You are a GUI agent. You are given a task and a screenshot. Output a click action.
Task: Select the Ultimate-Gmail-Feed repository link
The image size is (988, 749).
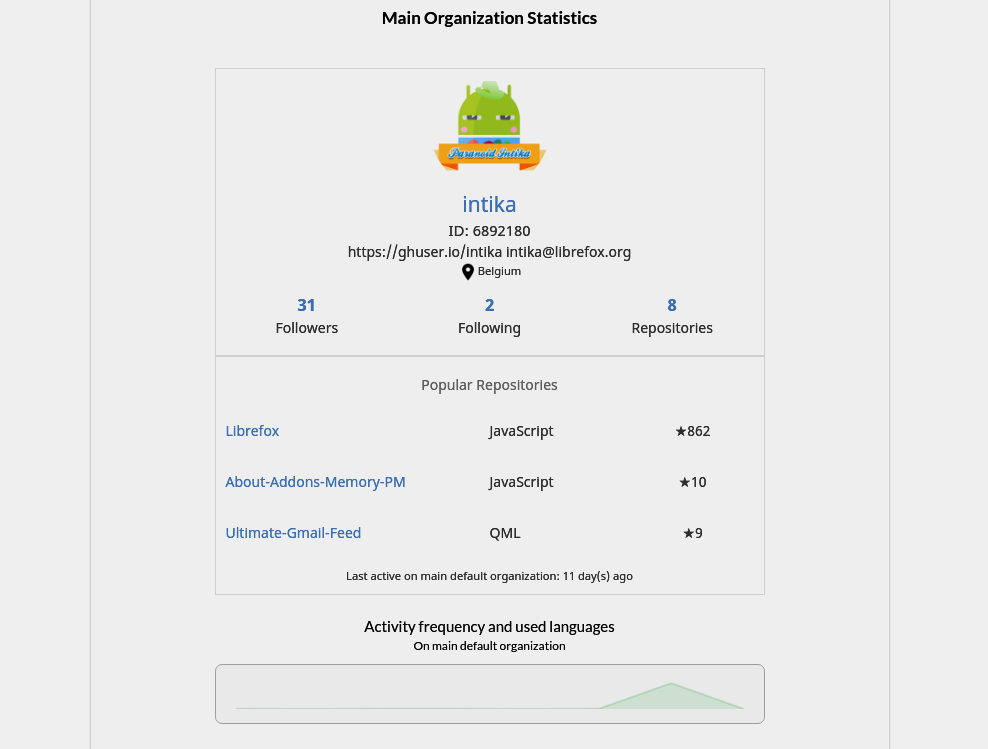(x=293, y=533)
